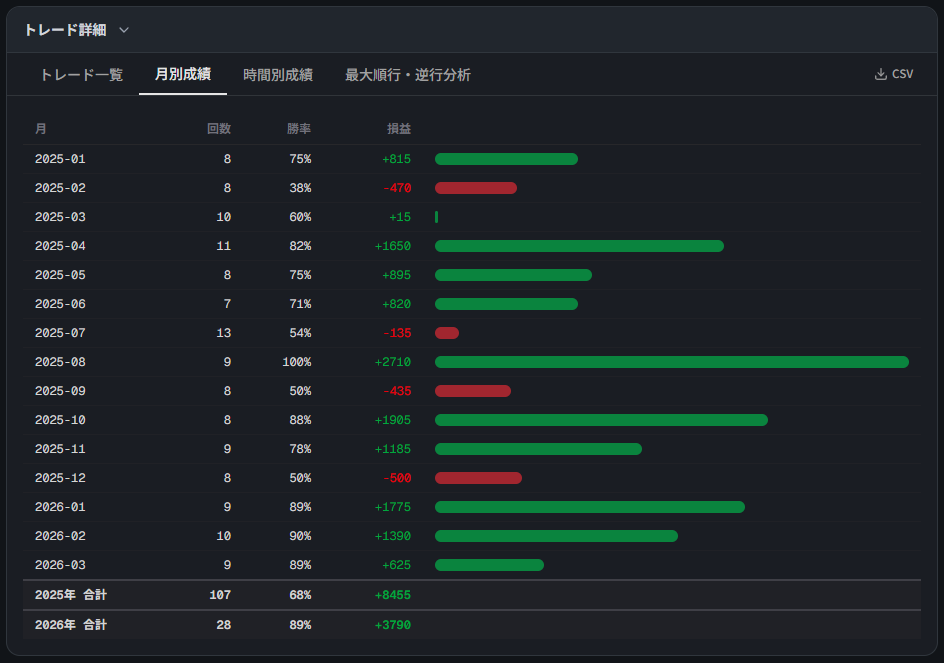This screenshot has width=944, height=663.
Task: Open the トレード一覧 tab
Action: 81,75
